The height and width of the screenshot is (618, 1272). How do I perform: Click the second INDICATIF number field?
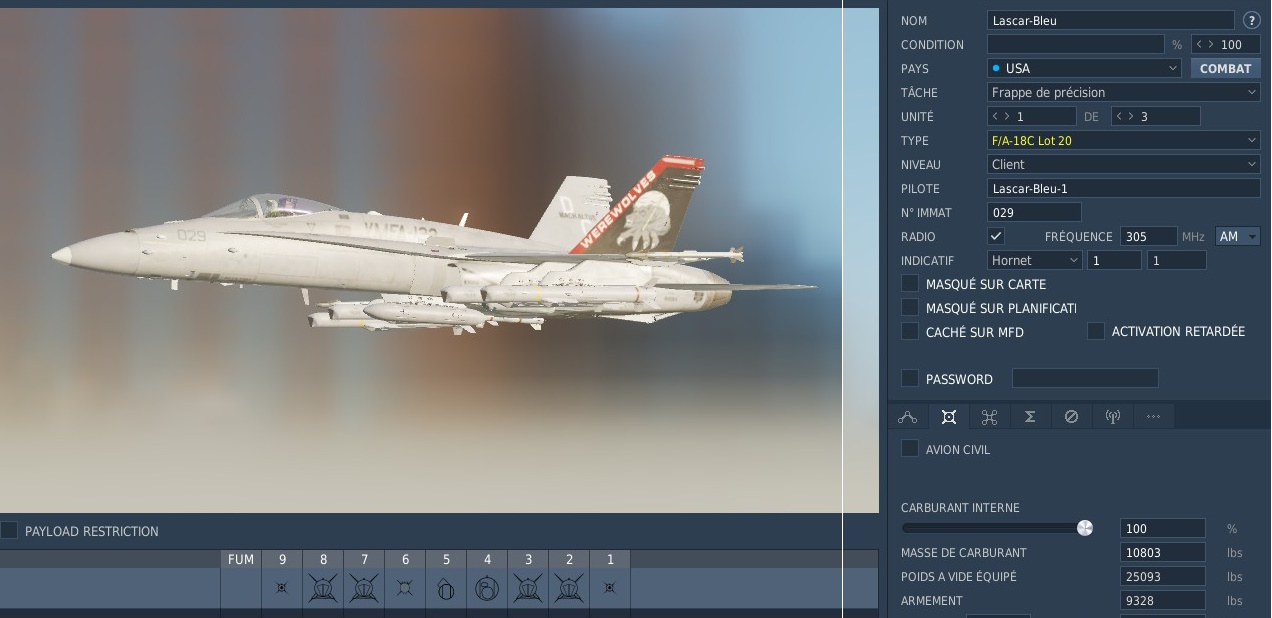(1176, 260)
